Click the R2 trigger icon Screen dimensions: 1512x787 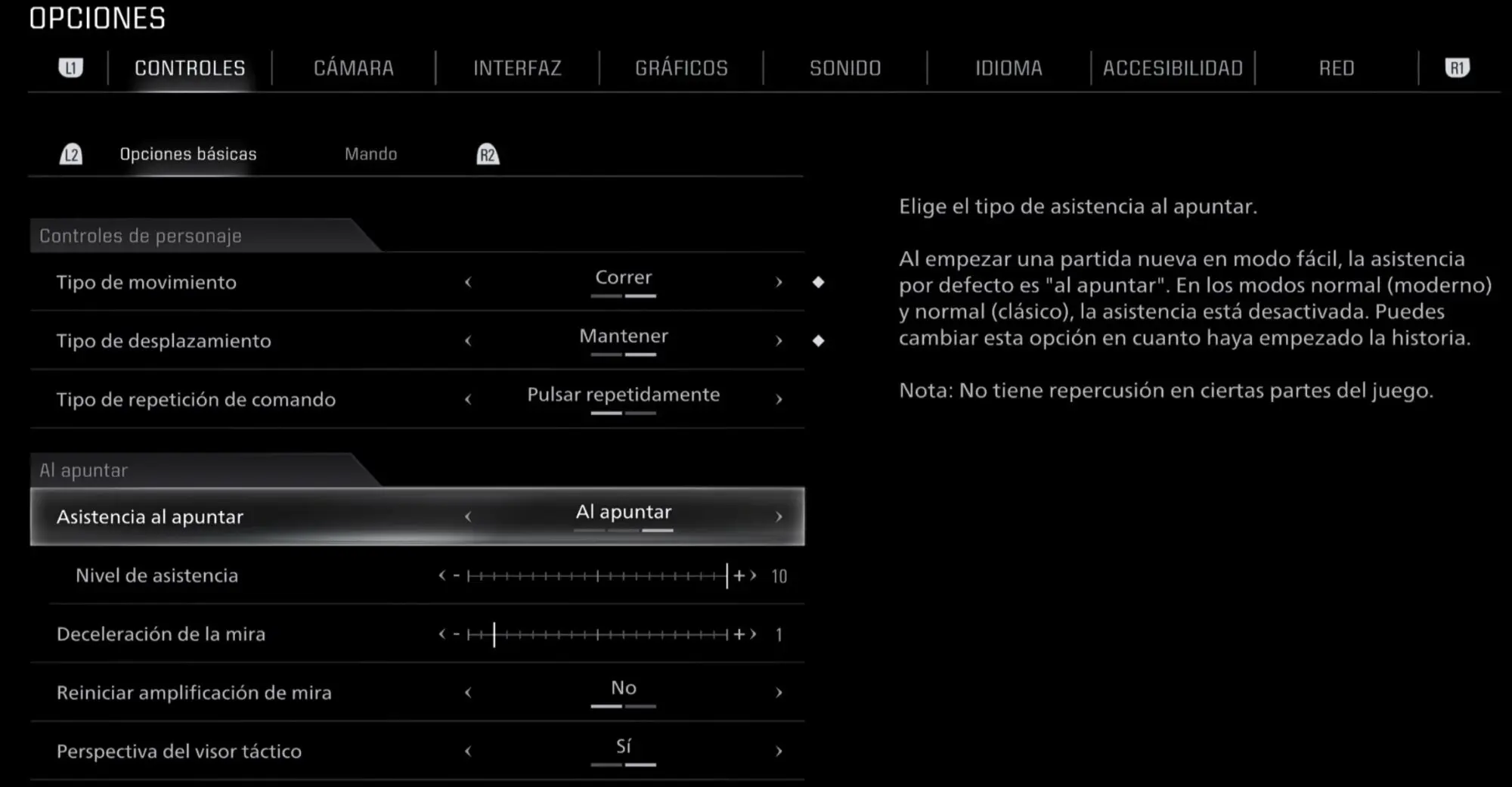[x=488, y=155]
